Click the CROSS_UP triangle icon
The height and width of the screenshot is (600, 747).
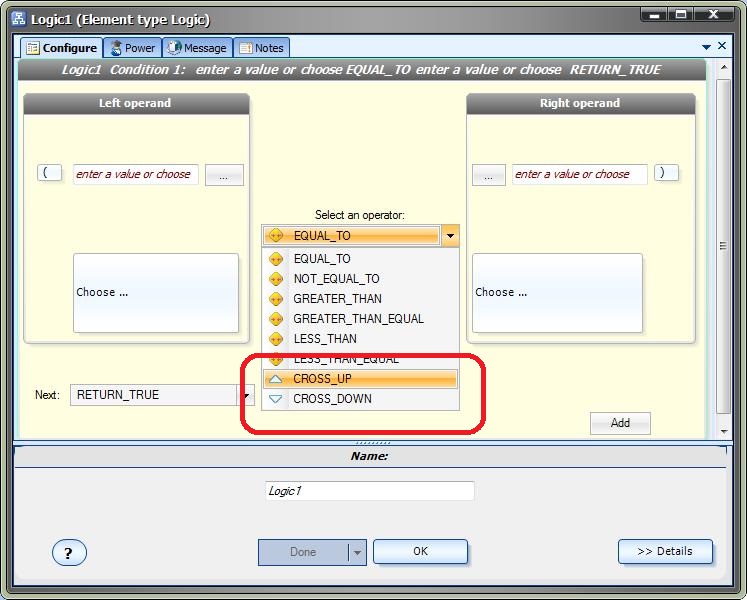275,379
